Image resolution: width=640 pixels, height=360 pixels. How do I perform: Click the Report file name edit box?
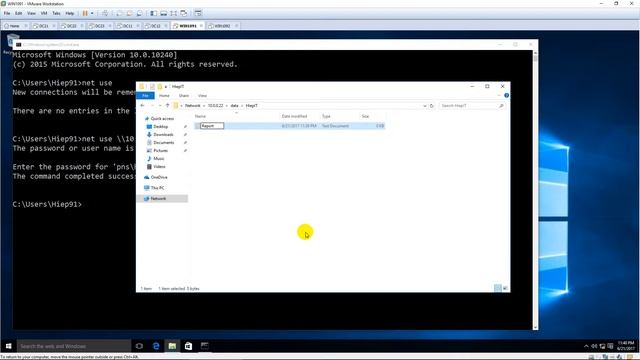pos(212,126)
